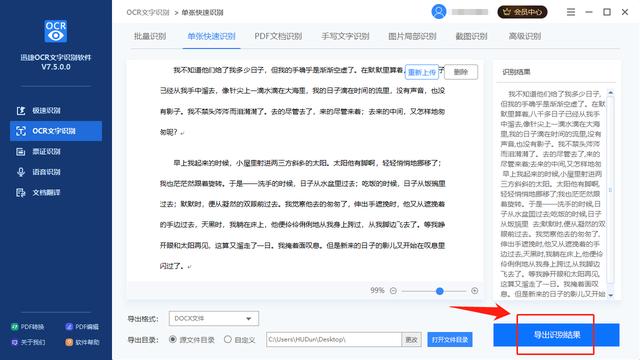The height and width of the screenshot is (360, 640).
Task: Click the OCR eye logo
Action: click(56, 31)
